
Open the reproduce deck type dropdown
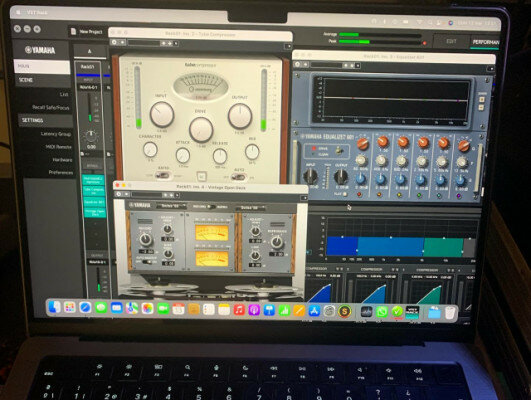[x=250, y=208]
